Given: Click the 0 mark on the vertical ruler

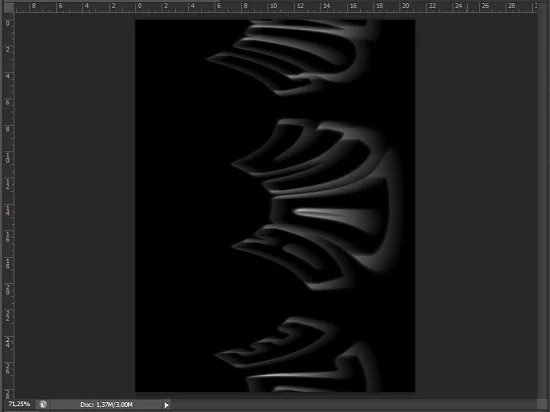Looking at the screenshot, I should (x=8, y=24).
